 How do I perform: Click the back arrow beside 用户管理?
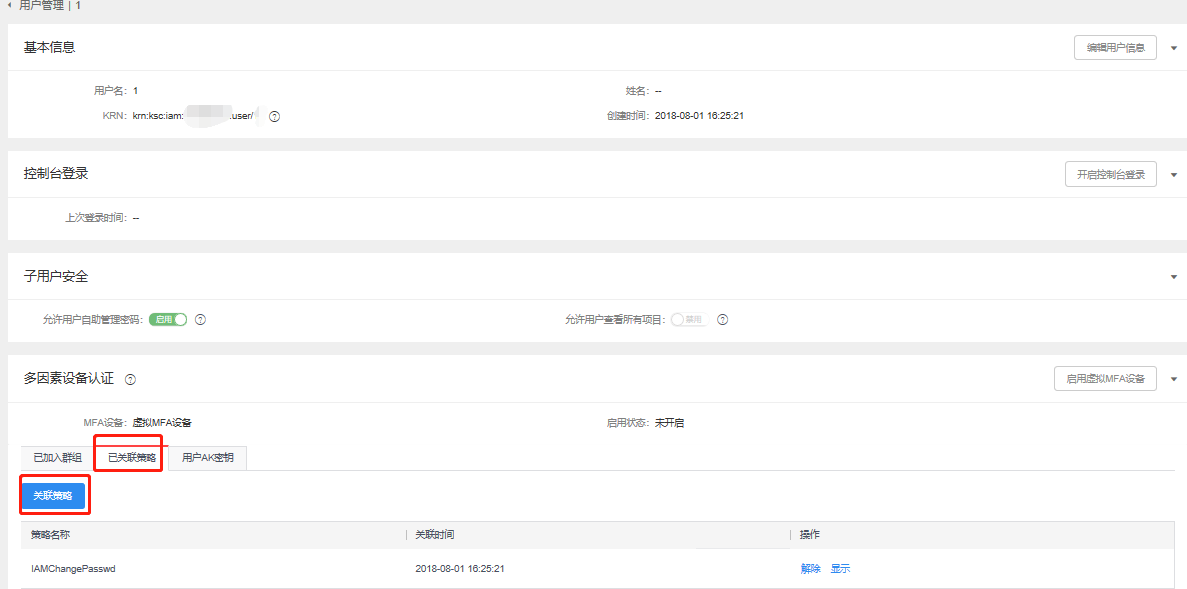pos(10,5)
